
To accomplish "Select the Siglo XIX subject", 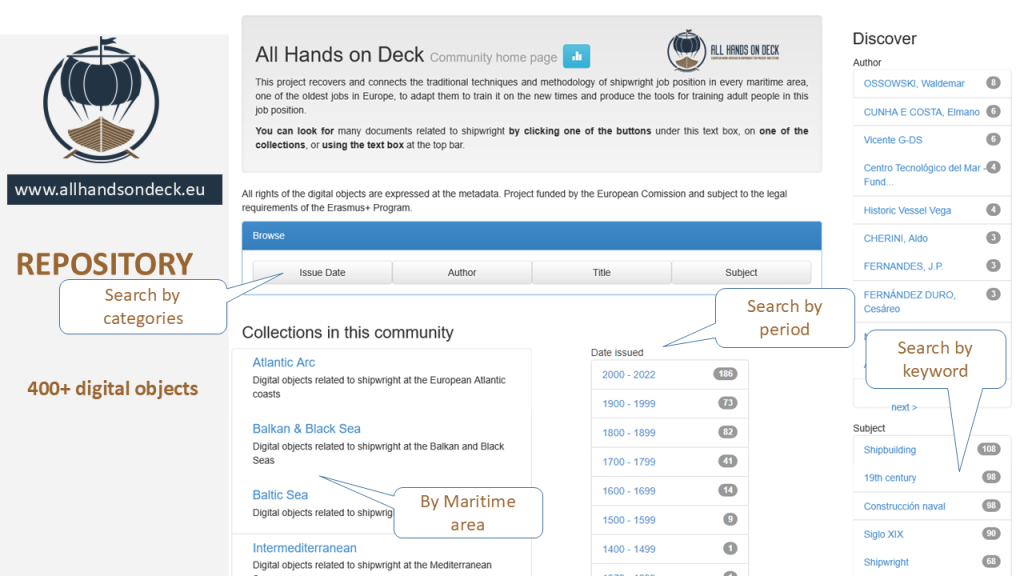I will [x=883, y=534].
